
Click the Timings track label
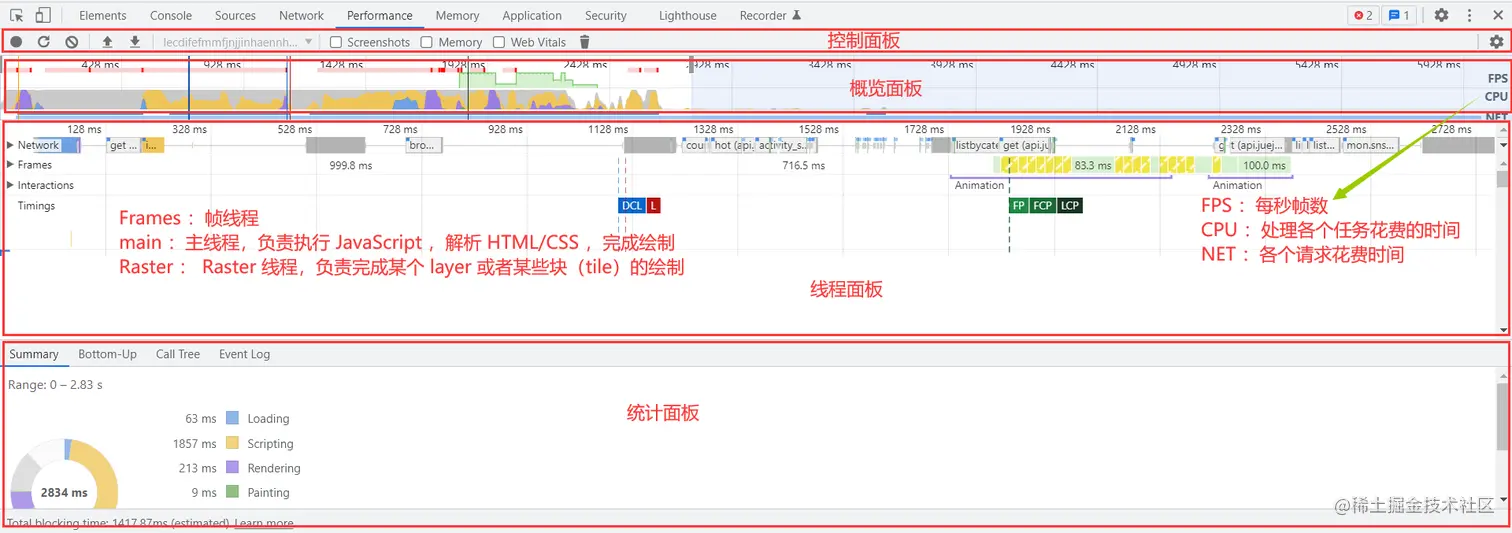click(x=36, y=205)
